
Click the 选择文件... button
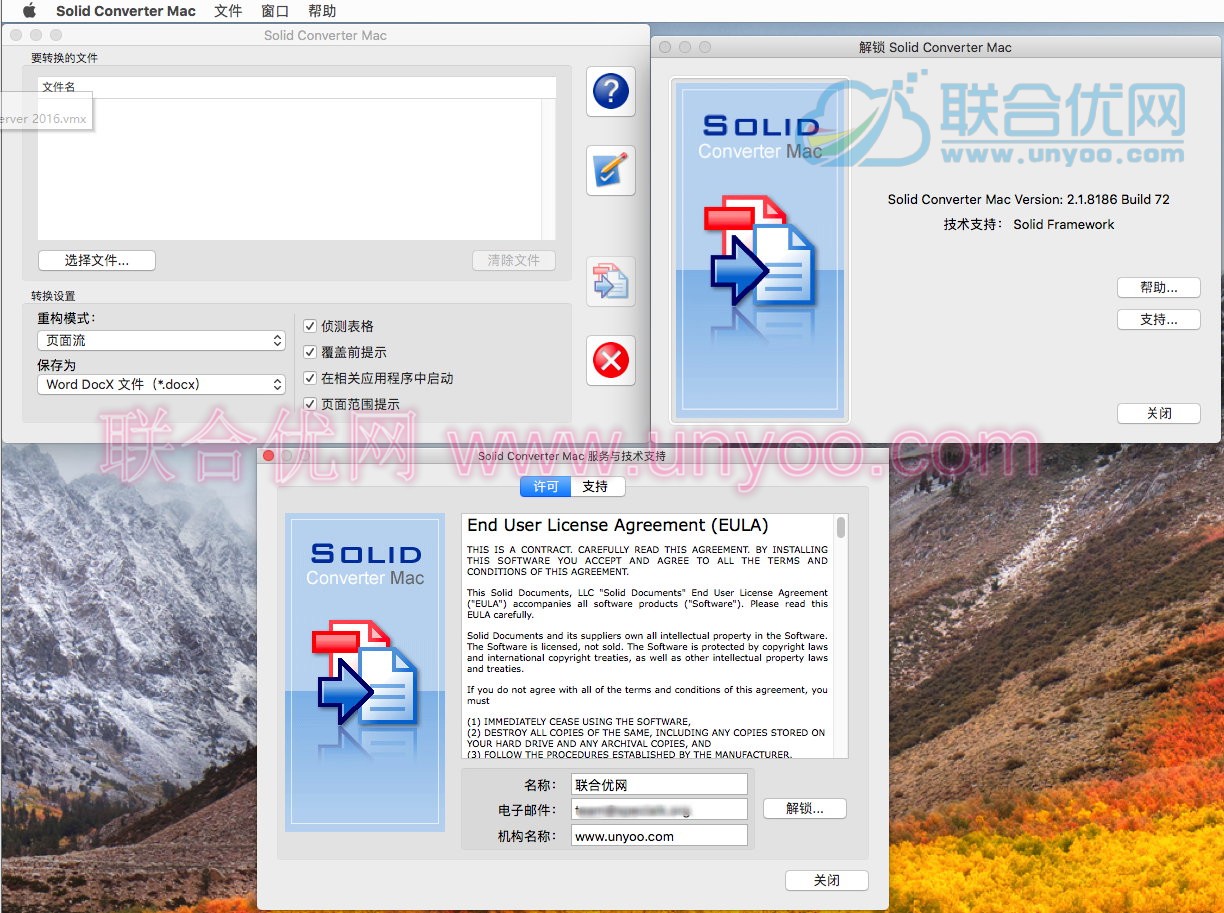(x=97, y=260)
